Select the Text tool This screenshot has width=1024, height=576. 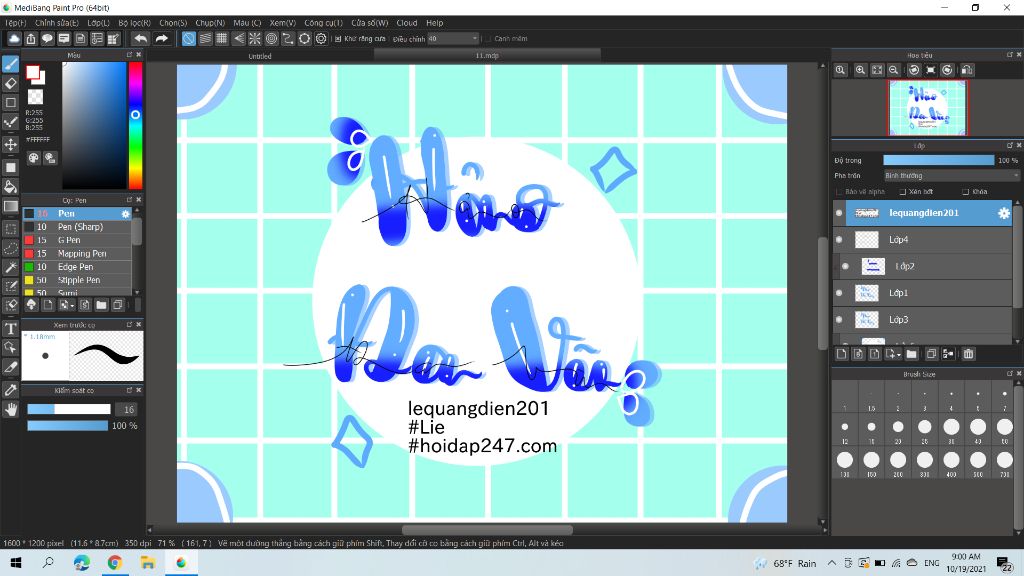click(x=10, y=328)
